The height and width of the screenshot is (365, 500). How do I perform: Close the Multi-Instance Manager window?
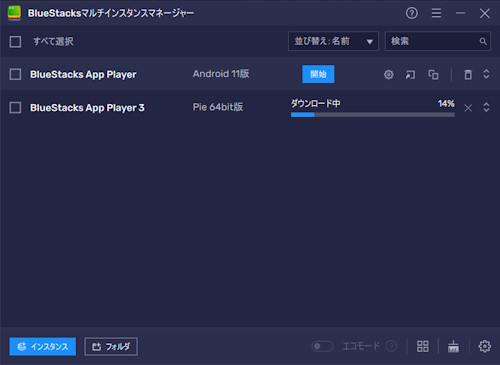tap(485, 13)
